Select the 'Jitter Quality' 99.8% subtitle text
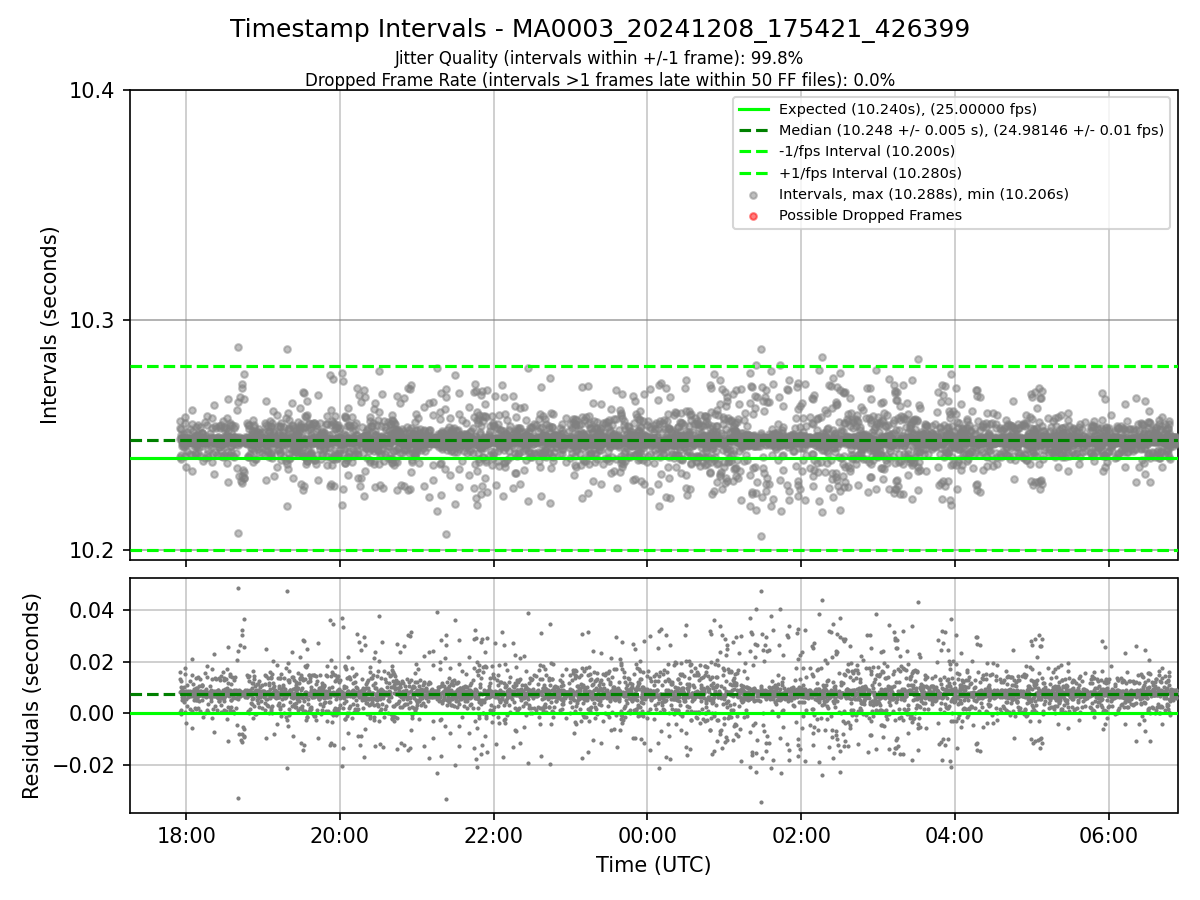 599,58
